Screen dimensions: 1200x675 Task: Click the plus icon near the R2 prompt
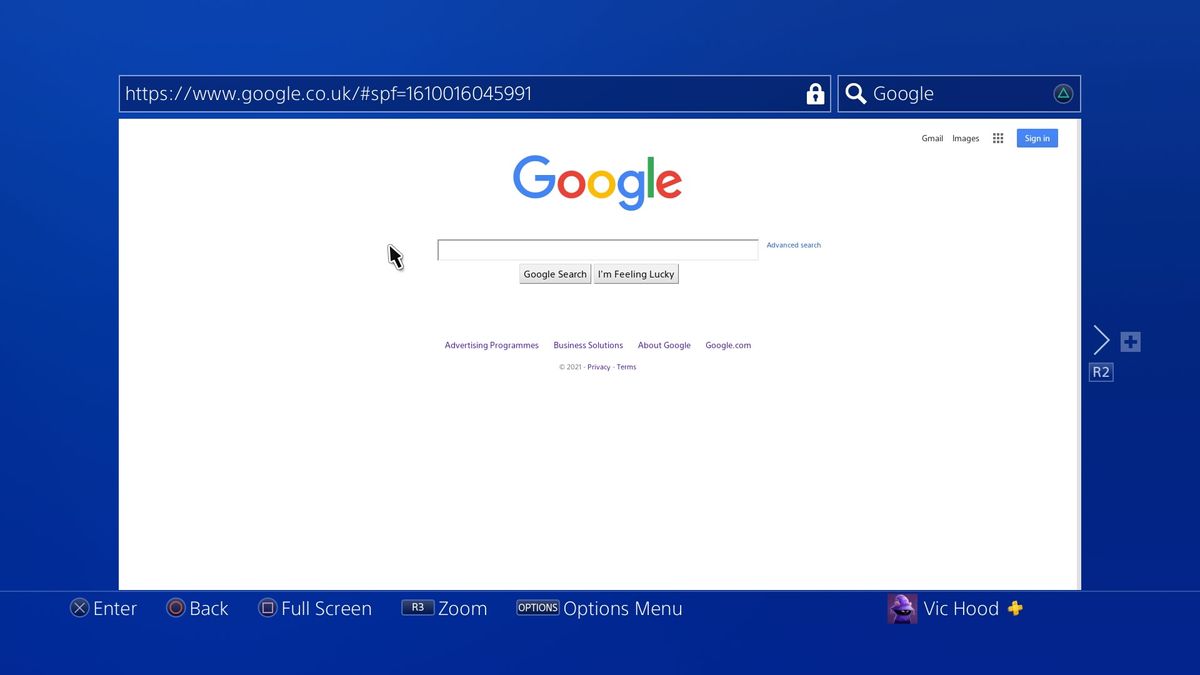pyautogui.click(x=1130, y=341)
